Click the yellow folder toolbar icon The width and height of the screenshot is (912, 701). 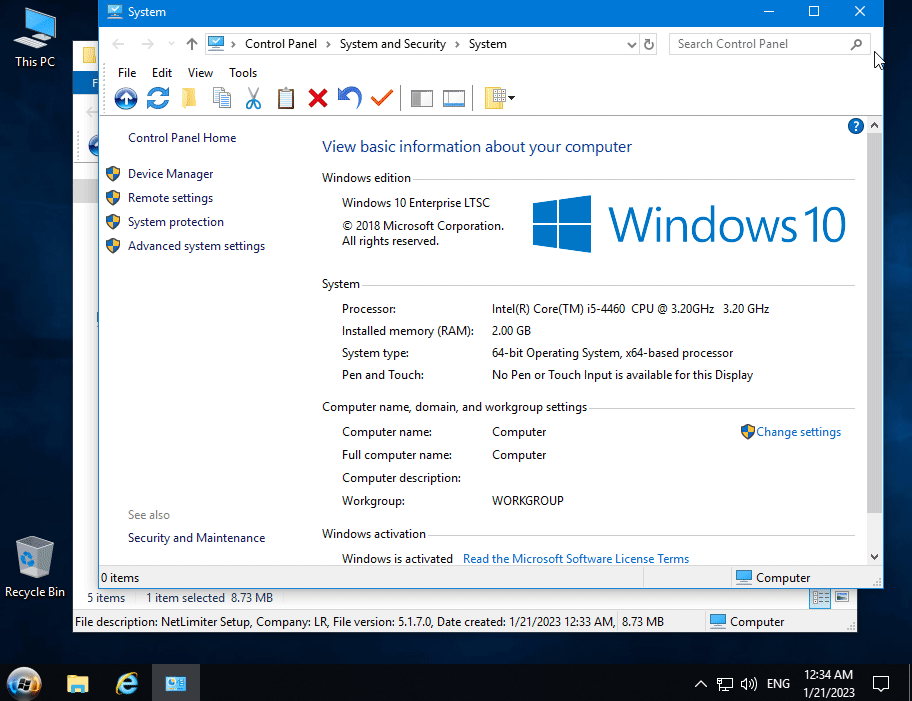(189, 98)
